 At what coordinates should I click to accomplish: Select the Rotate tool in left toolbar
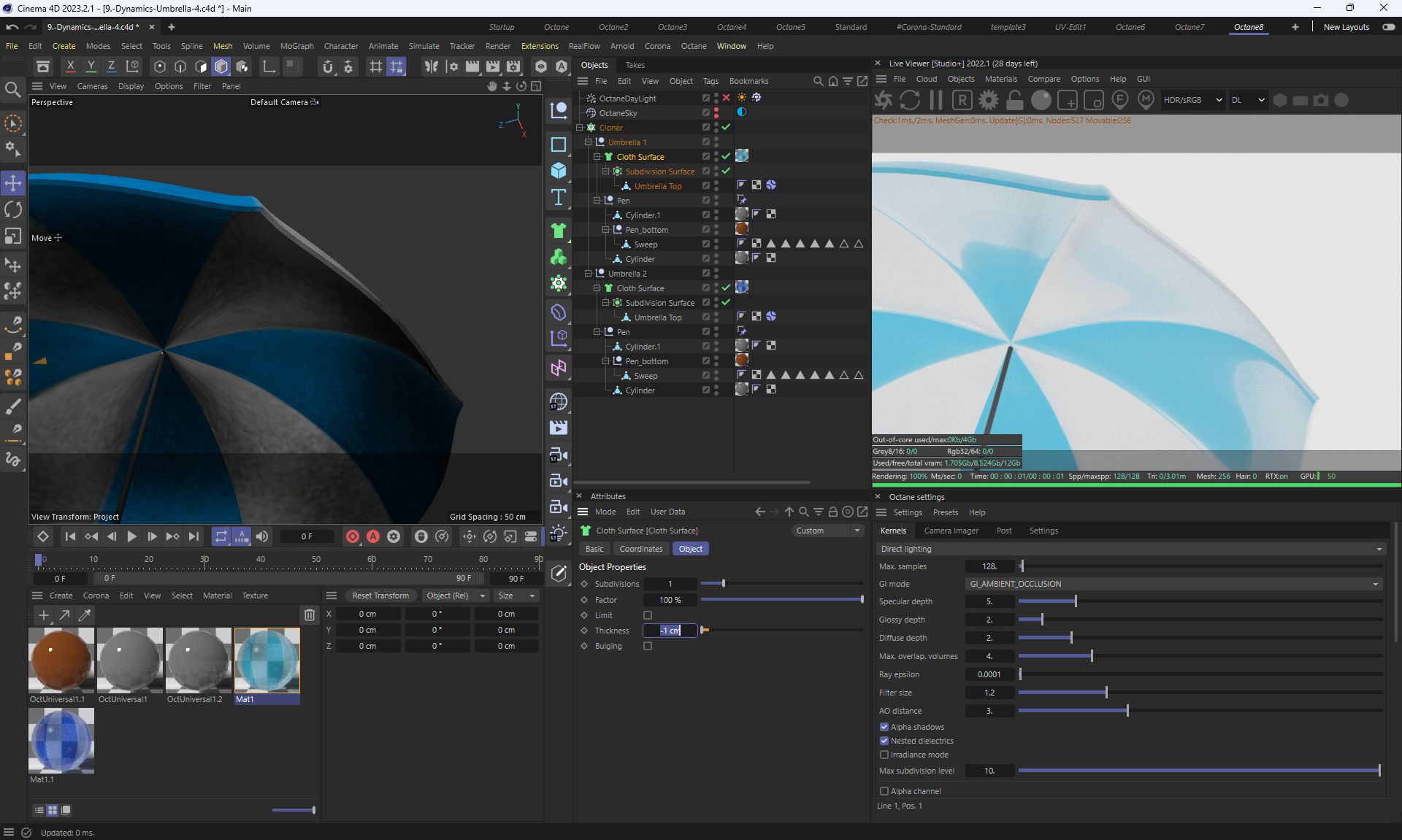click(x=13, y=210)
